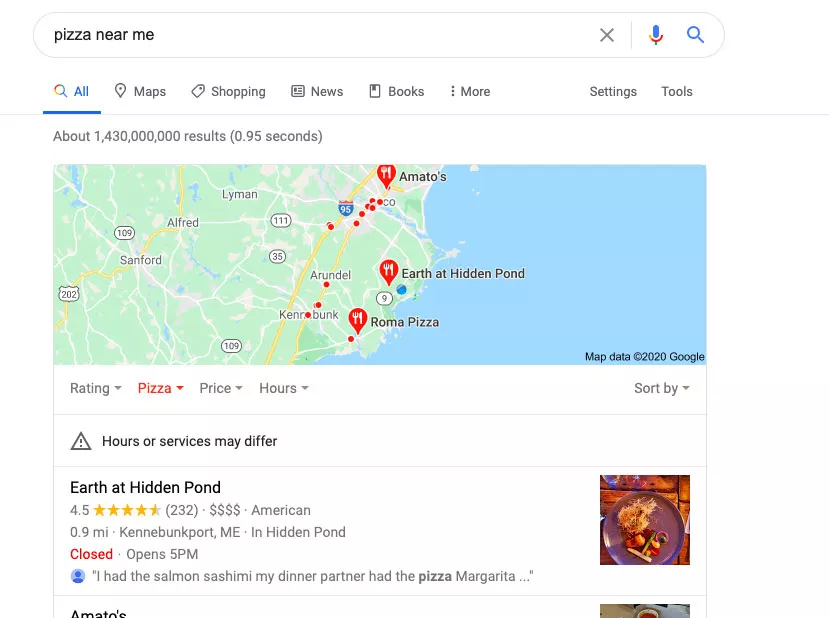Expand the Hours filter dropdown
Image resolution: width=829 pixels, height=618 pixels.
[x=284, y=388]
